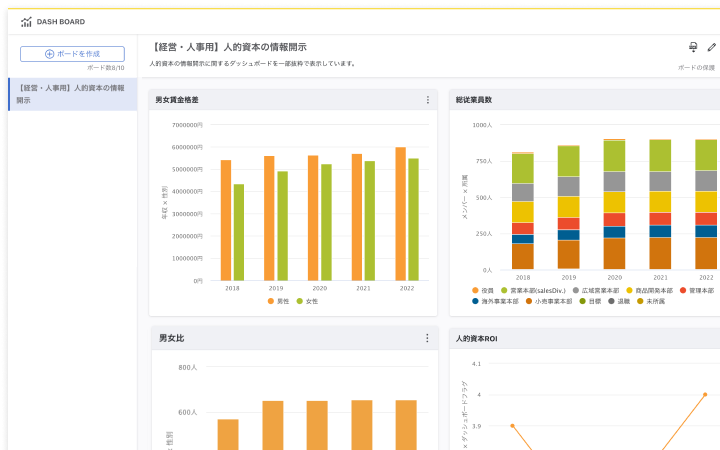Toggle the 商品開発本部 legend entry
Screen dimensions: 720x450
pyautogui.click(x=649, y=290)
